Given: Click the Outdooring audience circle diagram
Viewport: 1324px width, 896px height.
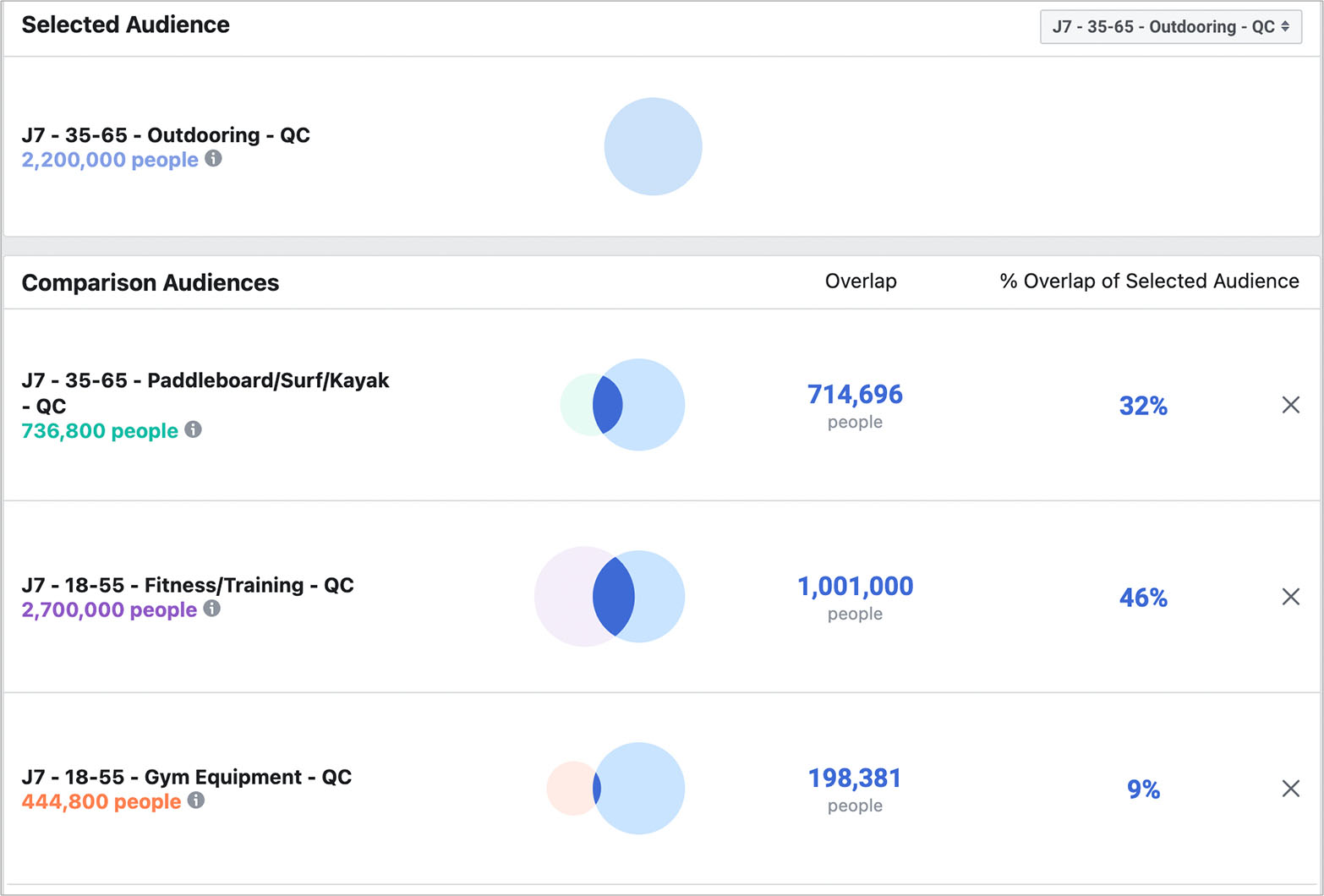Looking at the screenshot, I should tap(653, 146).
